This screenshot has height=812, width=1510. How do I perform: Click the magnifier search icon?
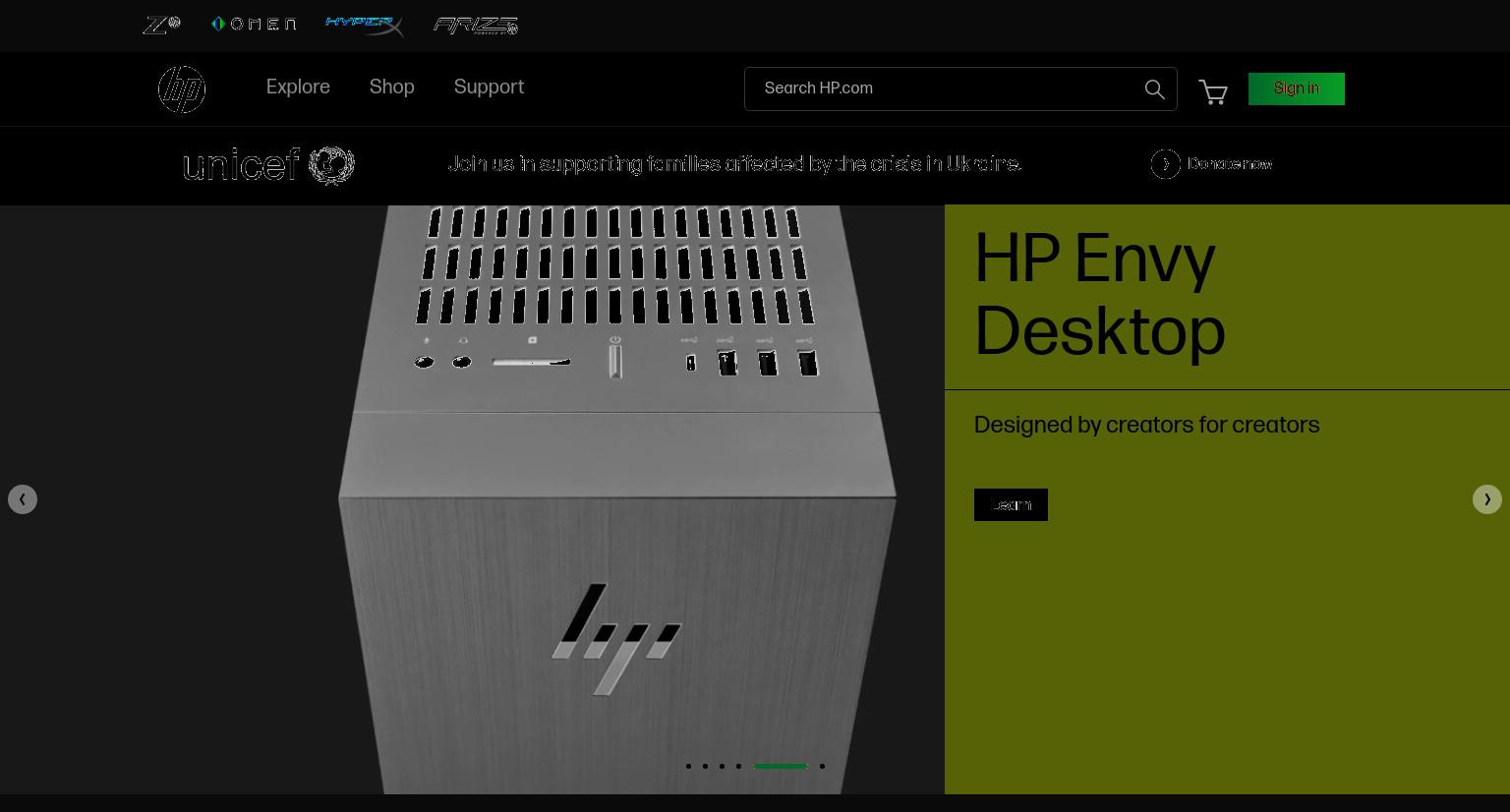(x=1155, y=89)
